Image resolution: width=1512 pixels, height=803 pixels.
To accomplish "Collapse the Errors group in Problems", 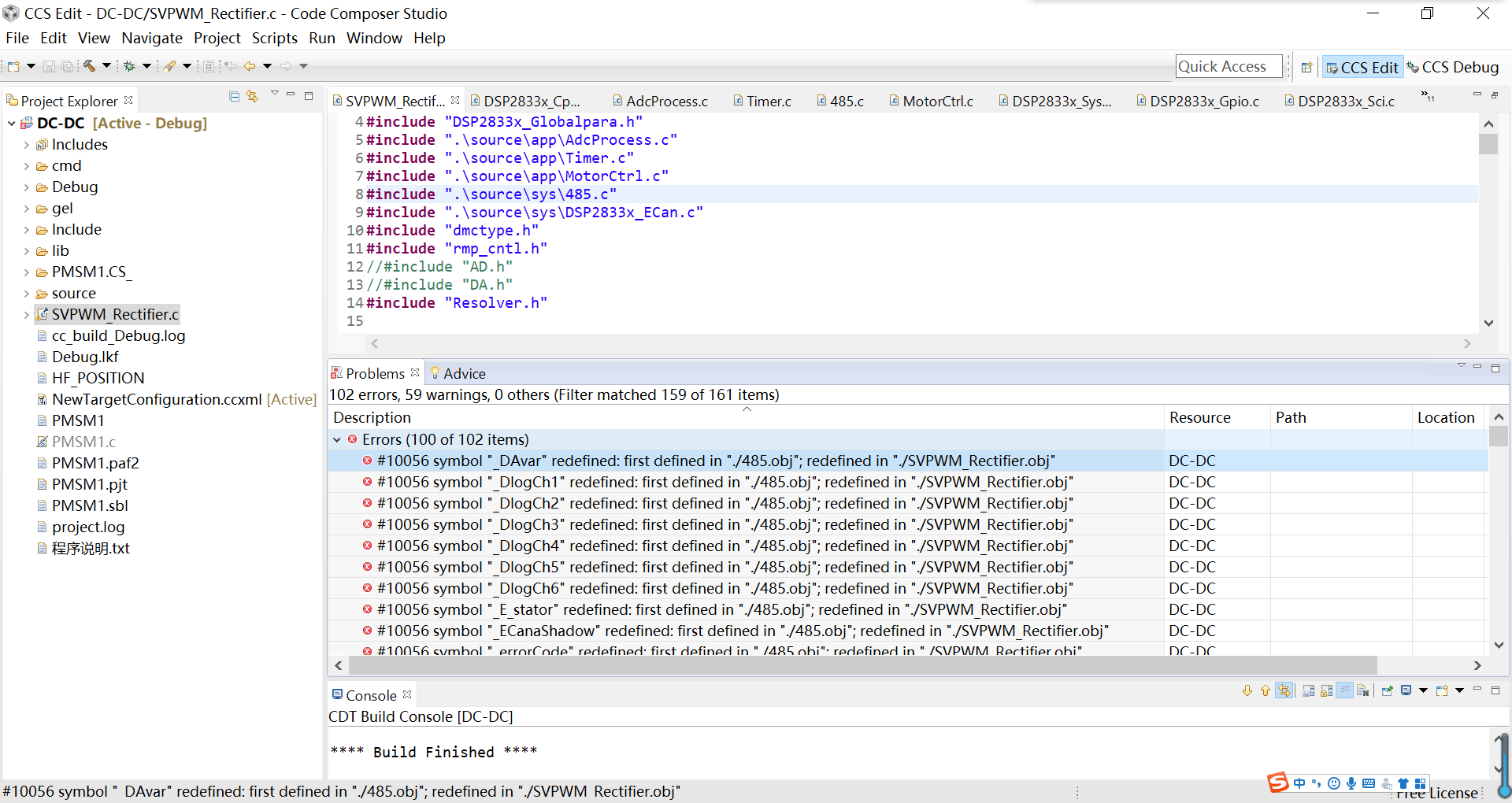I will click(x=337, y=440).
